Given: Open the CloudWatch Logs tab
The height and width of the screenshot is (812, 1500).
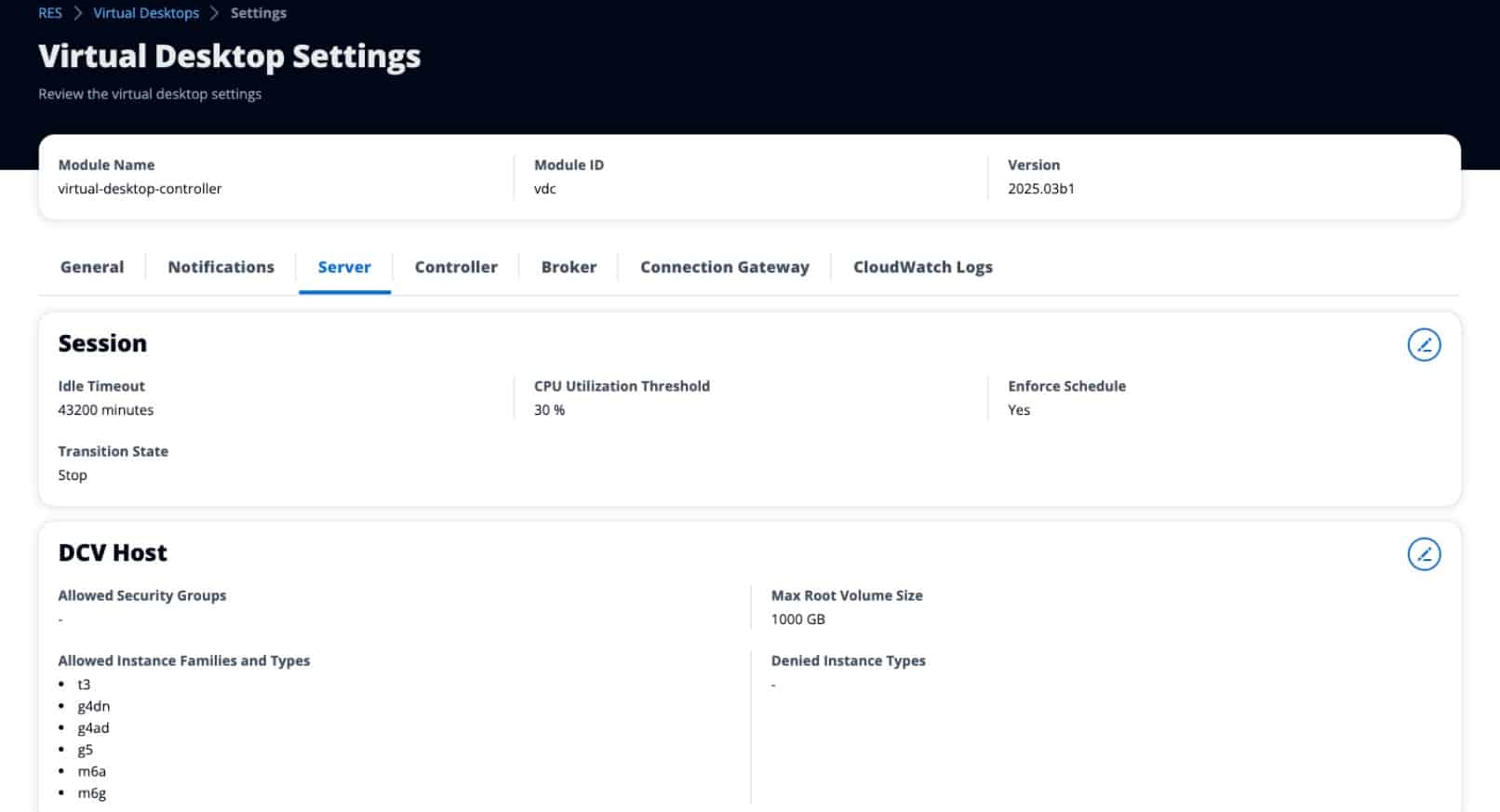Looking at the screenshot, I should coord(923,267).
